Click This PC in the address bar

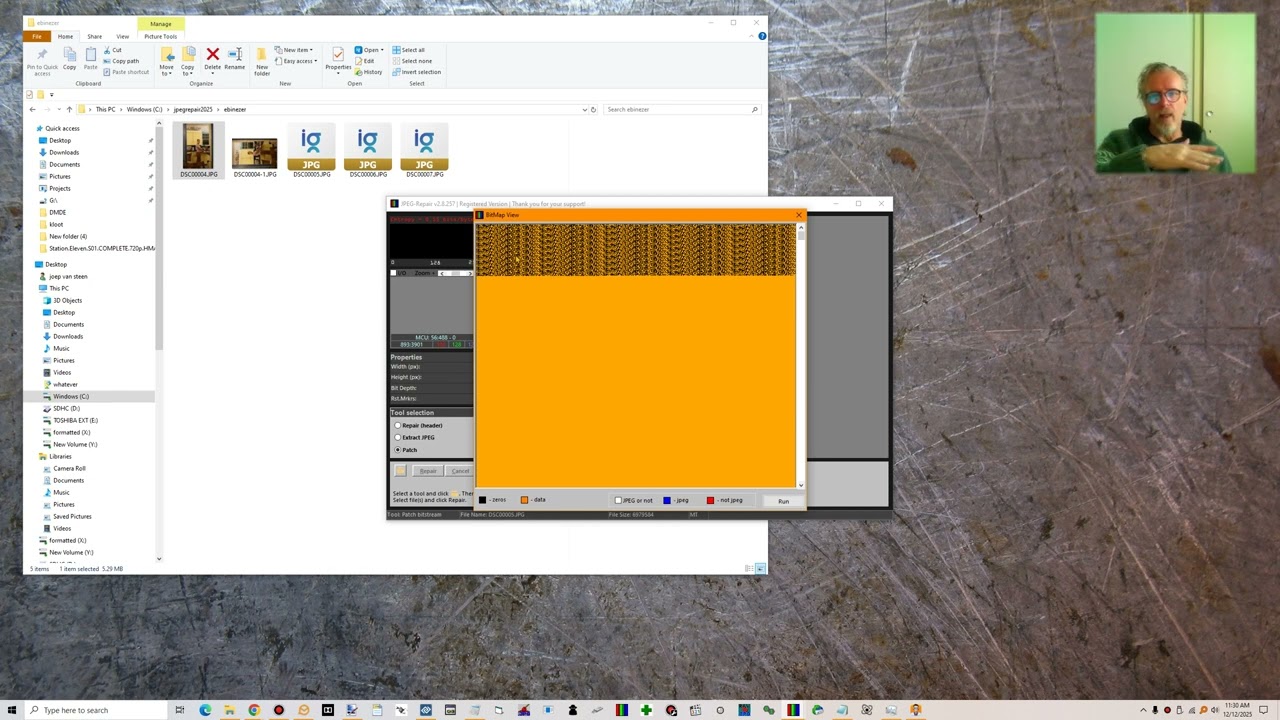[x=105, y=109]
